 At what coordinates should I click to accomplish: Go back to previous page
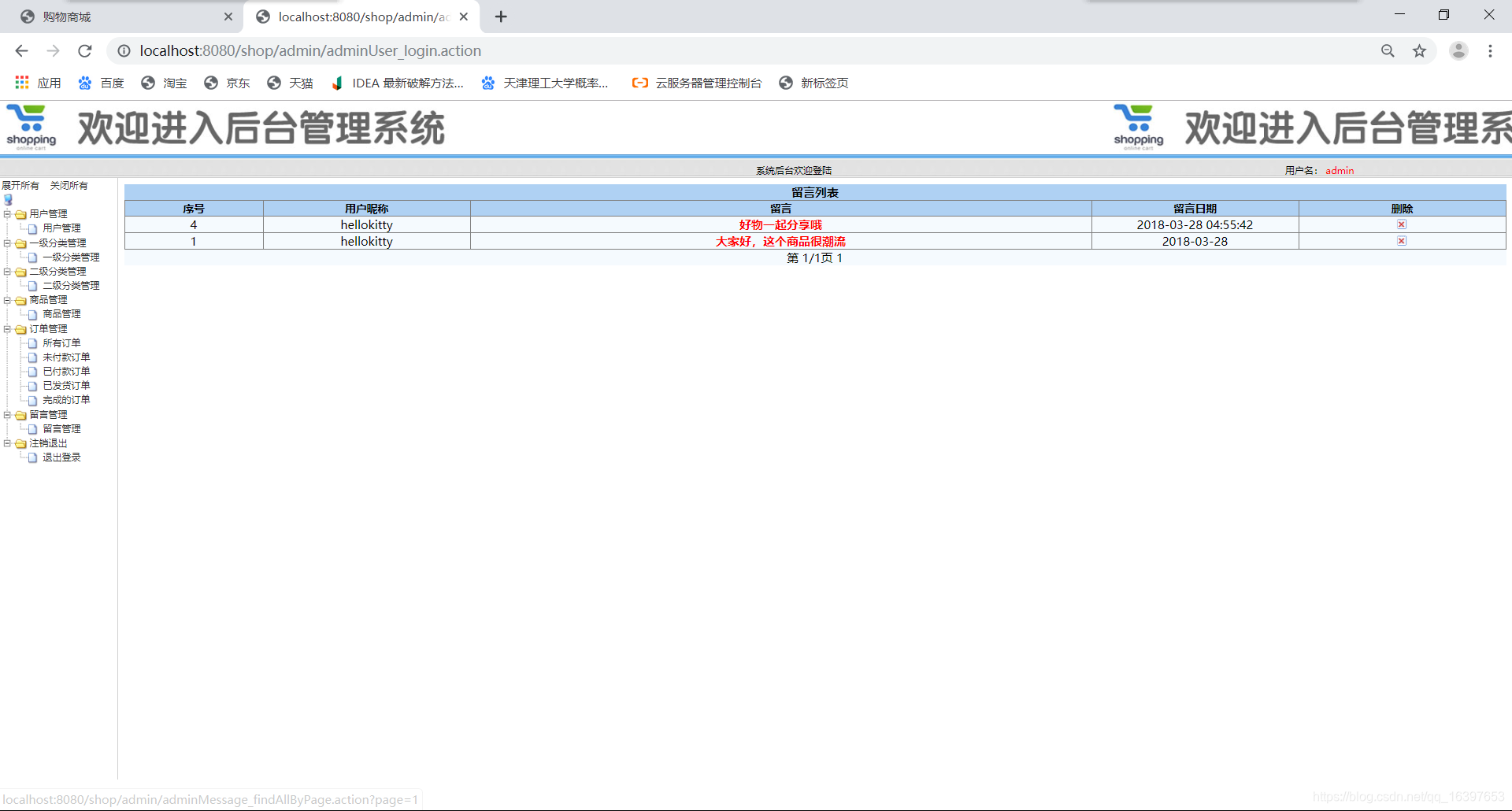(x=21, y=50)
